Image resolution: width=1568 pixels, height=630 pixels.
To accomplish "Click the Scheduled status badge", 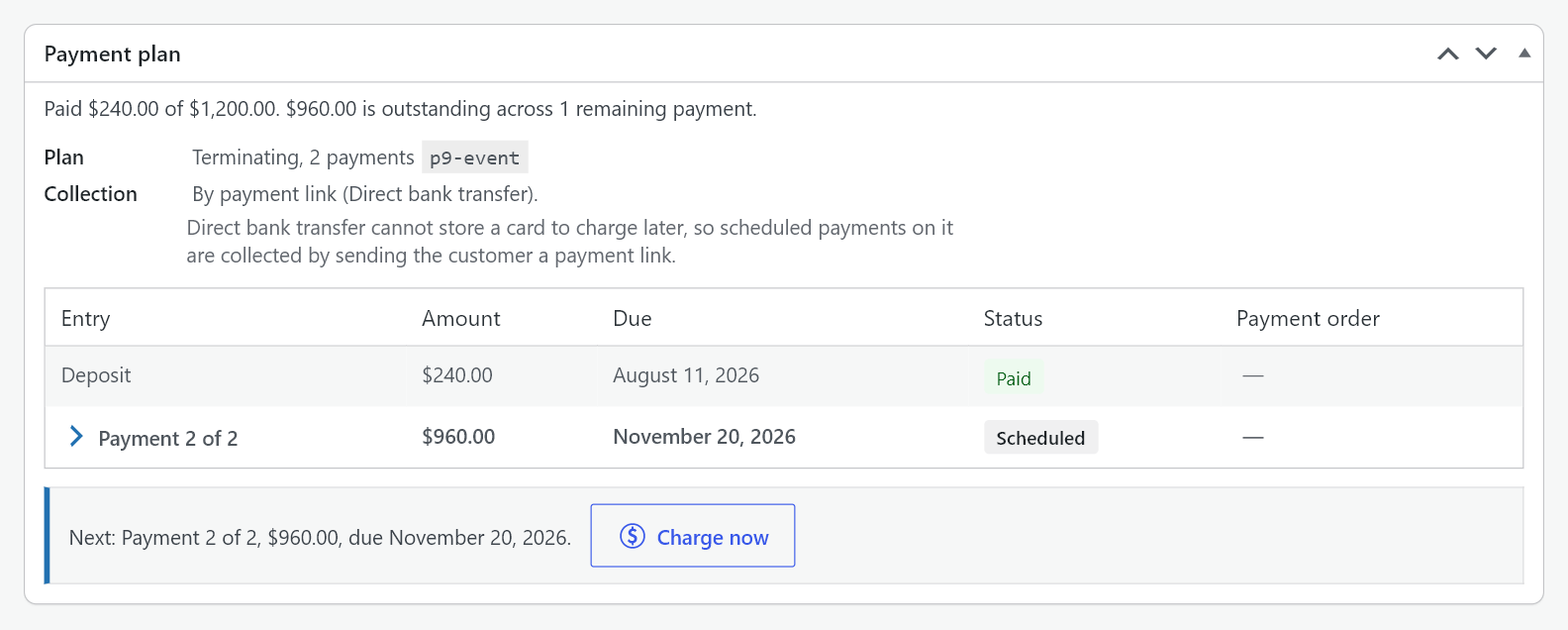I will pyautogui.click(x=1040, y=438).
